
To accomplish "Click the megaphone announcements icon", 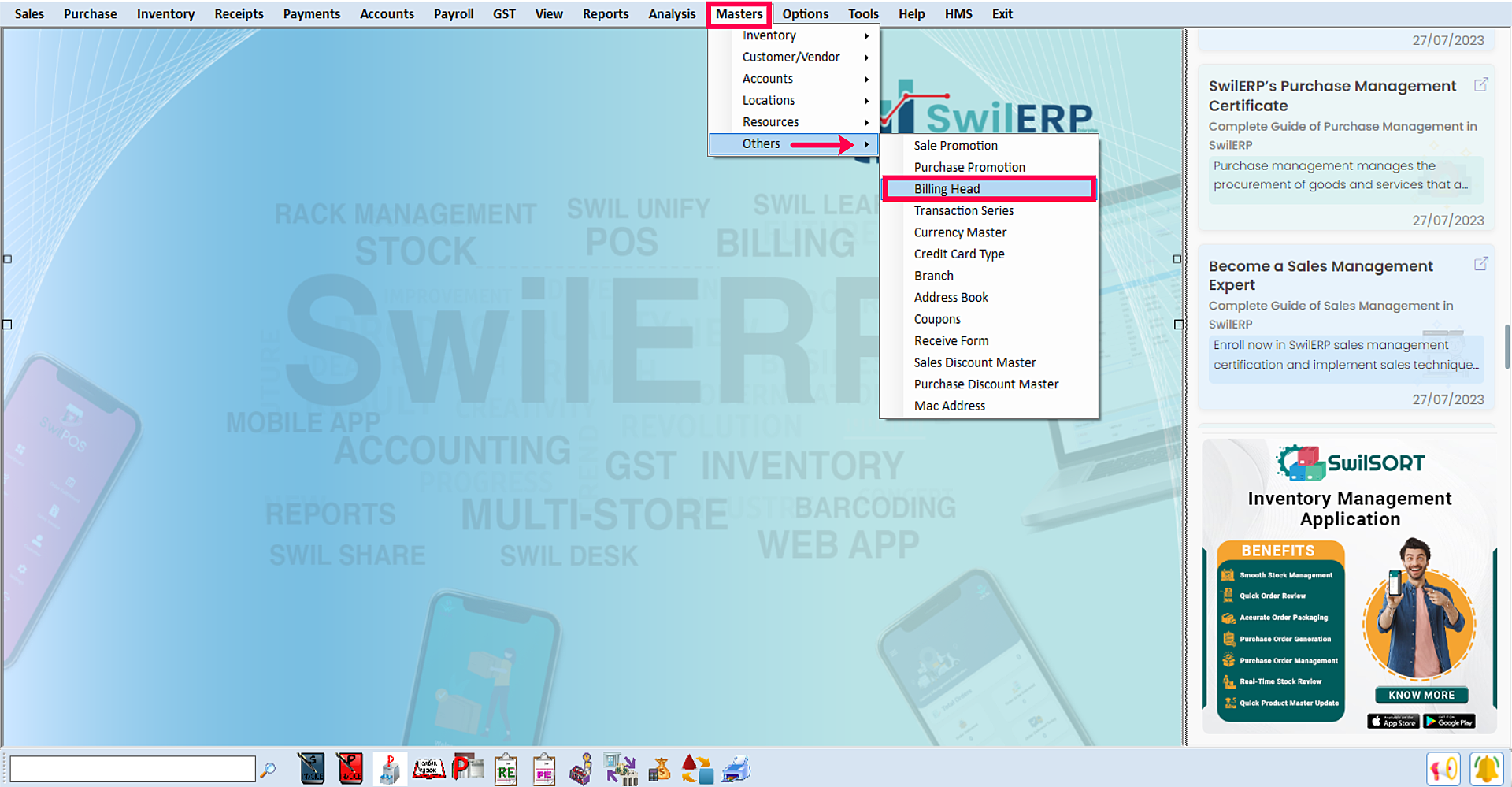I will click(1443, 769).
